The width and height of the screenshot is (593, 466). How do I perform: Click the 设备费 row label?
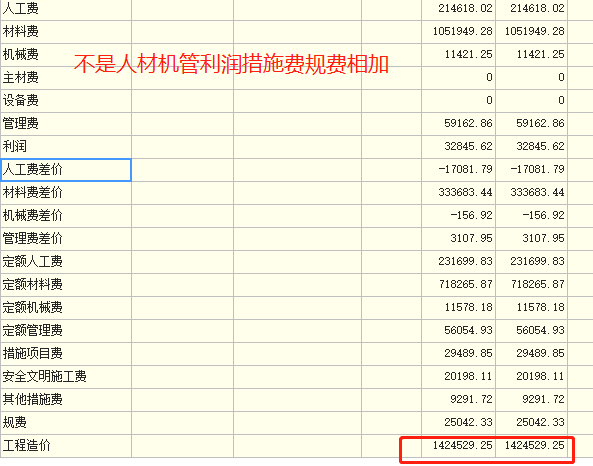(x=20, y=101)
